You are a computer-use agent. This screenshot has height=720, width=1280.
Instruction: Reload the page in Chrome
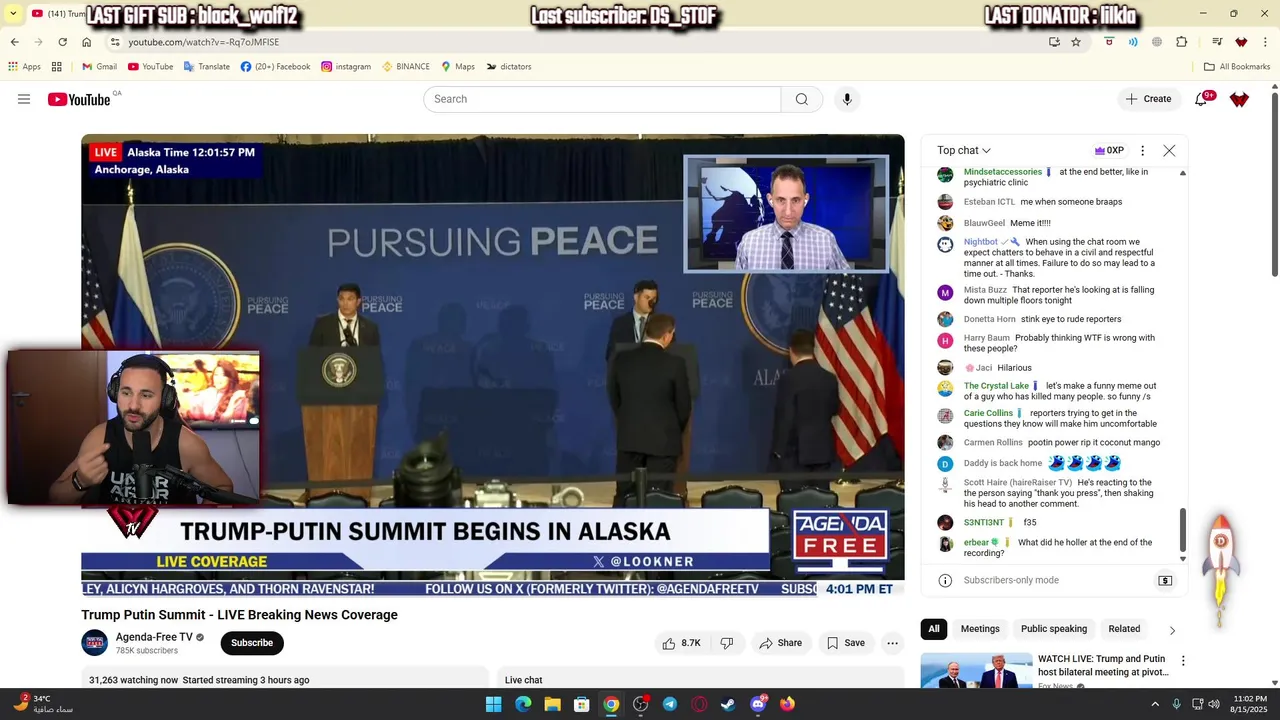point(62,42)
